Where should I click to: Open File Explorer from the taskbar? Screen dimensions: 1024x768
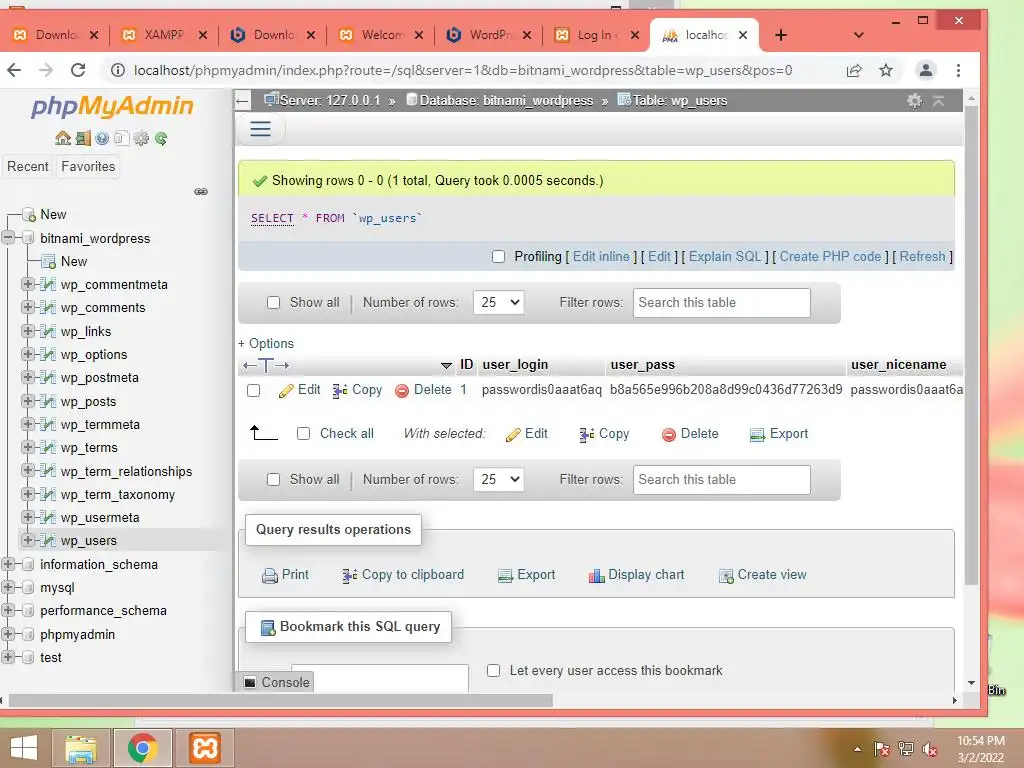click(80, 748)
